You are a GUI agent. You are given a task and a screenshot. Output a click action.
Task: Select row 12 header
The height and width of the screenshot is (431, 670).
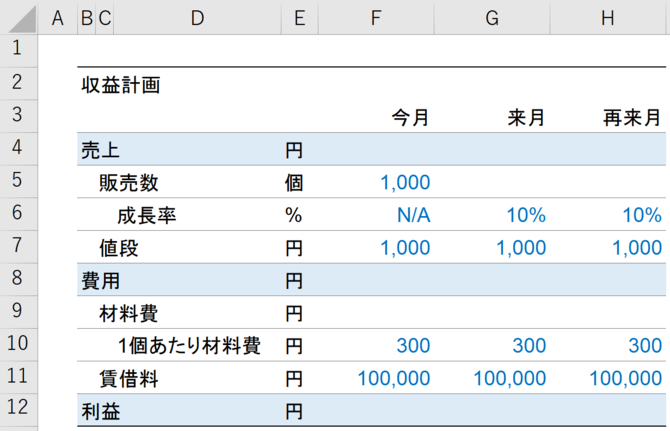pyautogui.click(x=17, y=407)
